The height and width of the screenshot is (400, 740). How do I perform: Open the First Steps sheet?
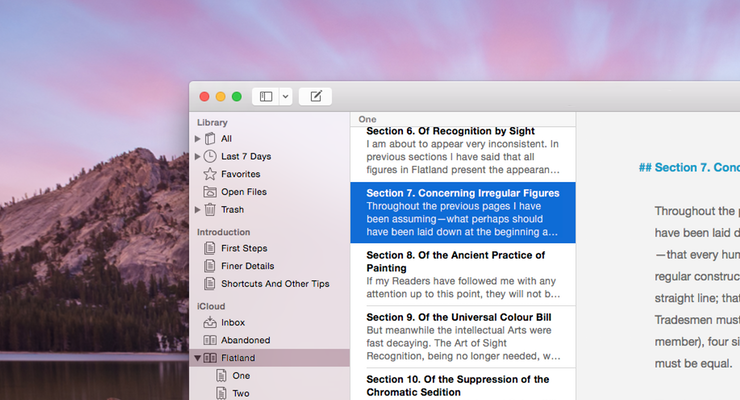(x=244, y=248)
